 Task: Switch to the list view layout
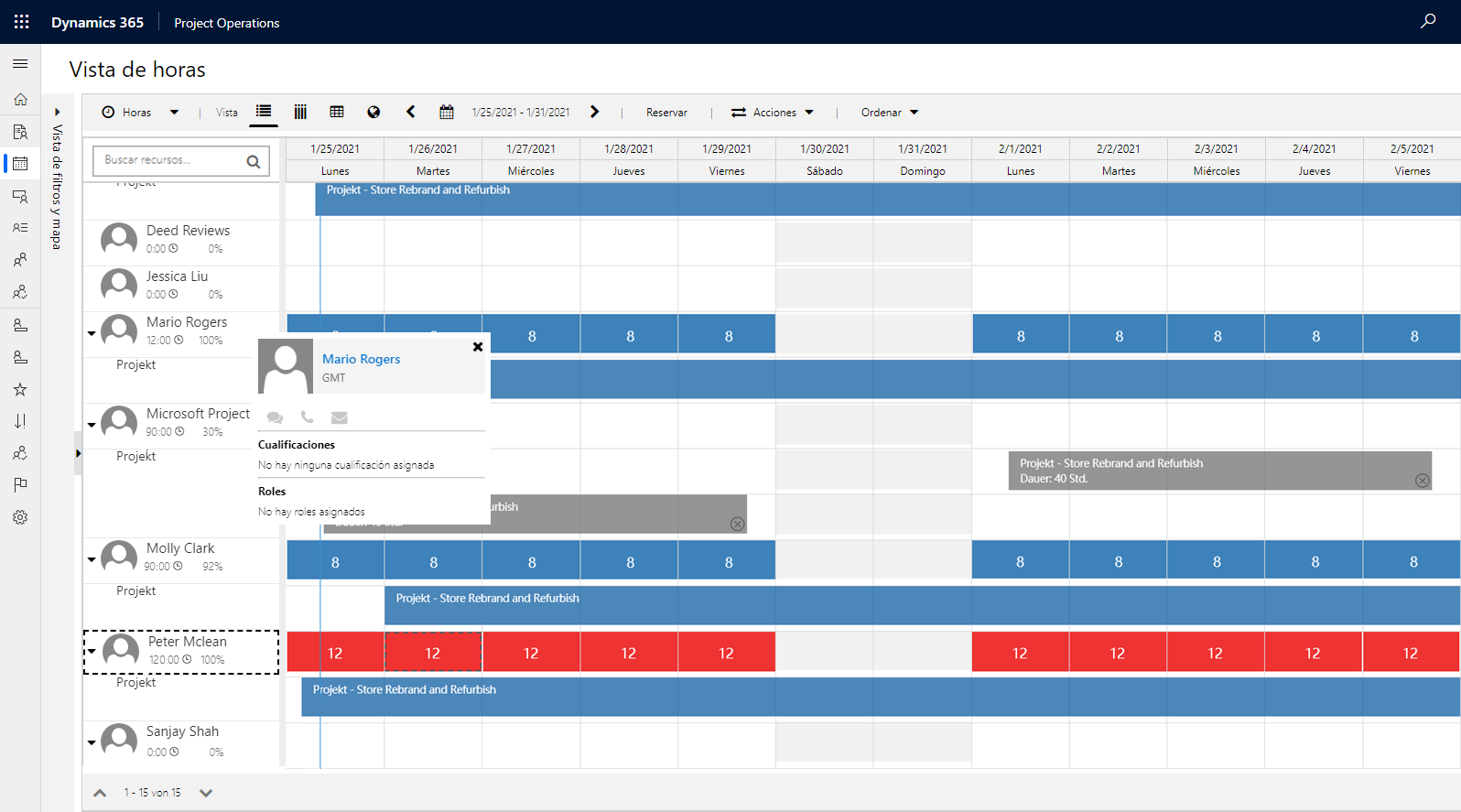tap(264, 112)
